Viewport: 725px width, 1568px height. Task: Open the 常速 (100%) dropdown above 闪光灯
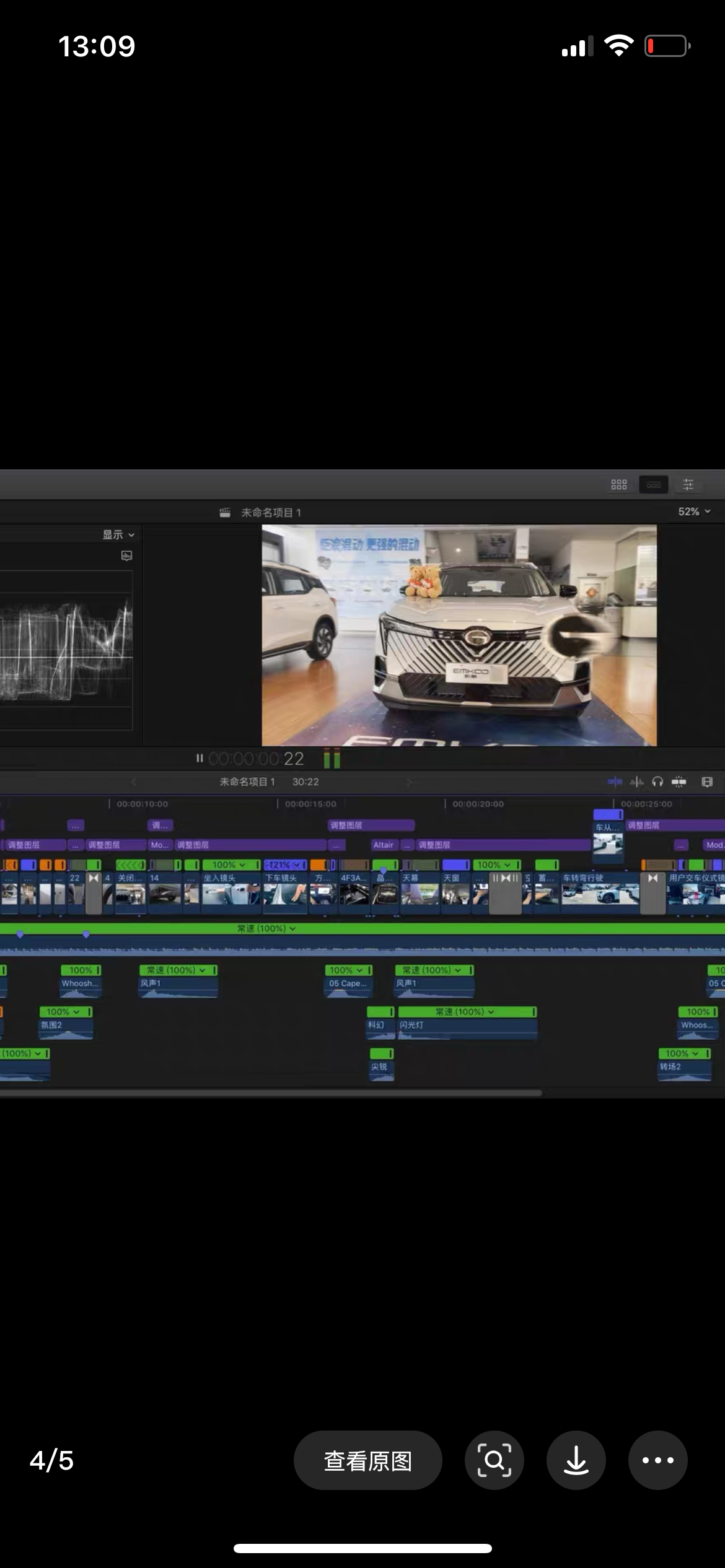pyautogui.click(x=465, y=1012)
